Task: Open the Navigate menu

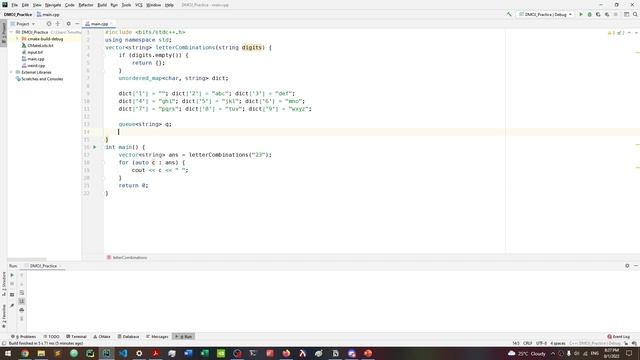Action: (x=53, y=5)
